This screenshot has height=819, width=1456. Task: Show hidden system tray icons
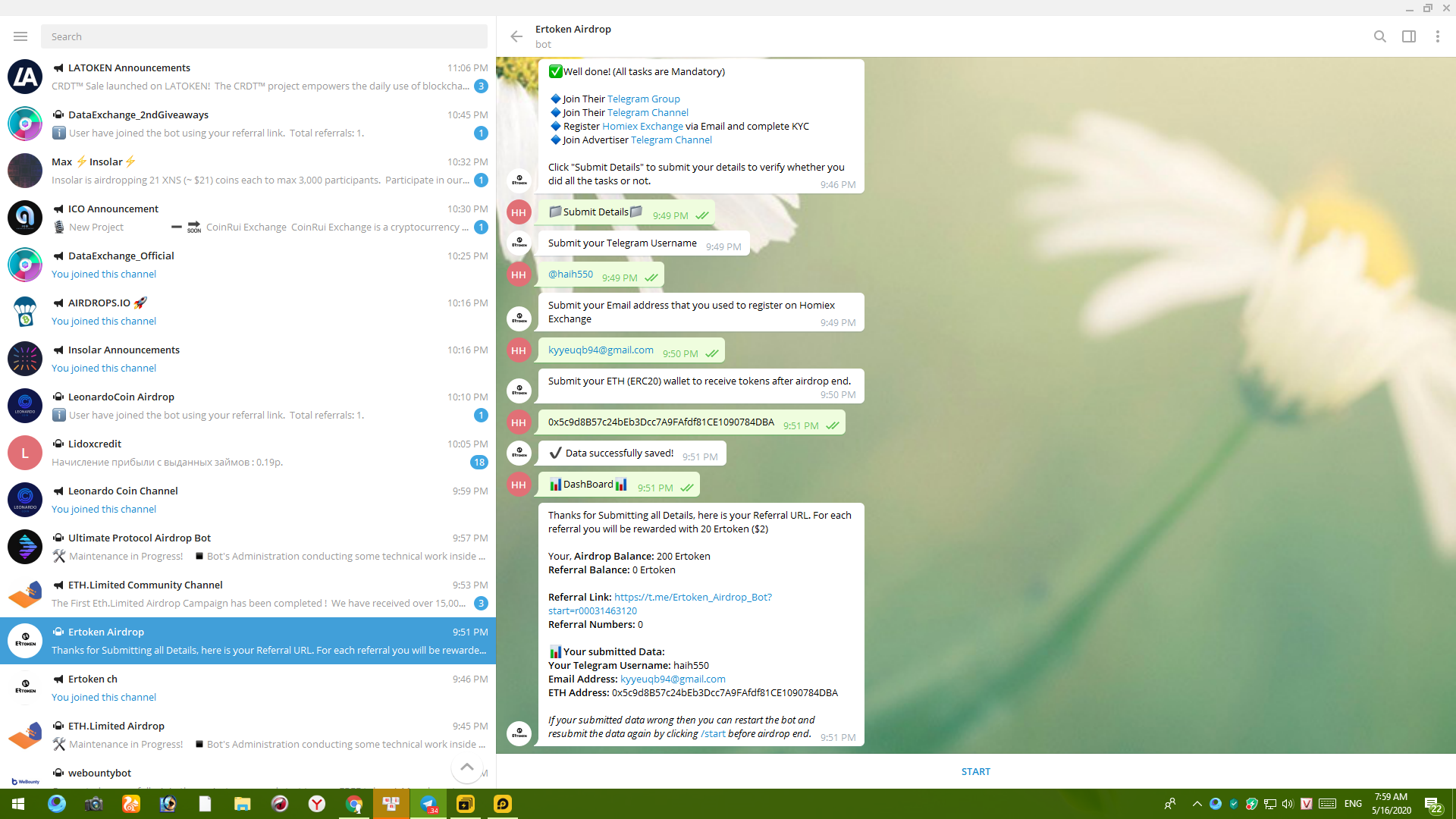[x=1197, y=804]
